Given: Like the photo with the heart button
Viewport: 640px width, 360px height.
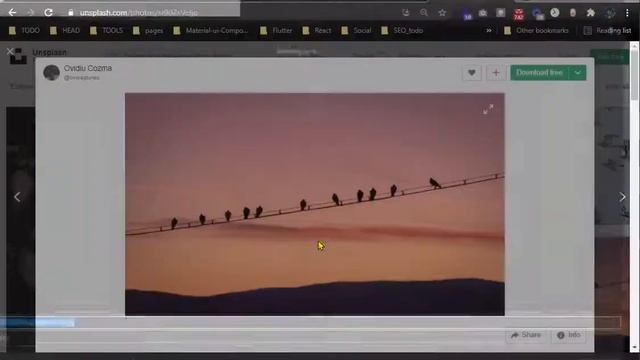Looking at the screenshot, I should 472,73.
